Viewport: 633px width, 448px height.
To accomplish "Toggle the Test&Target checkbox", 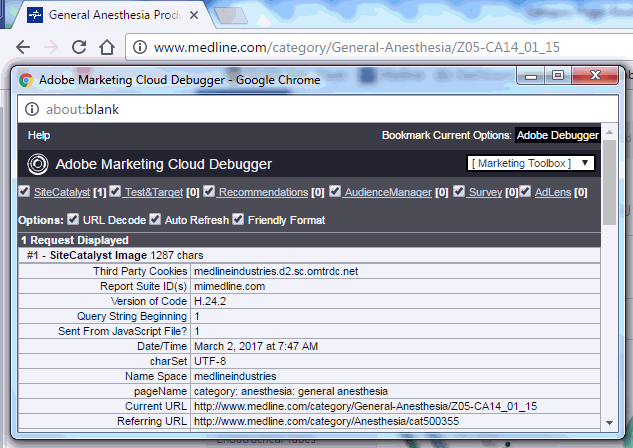I will click(x=115, y=191).
